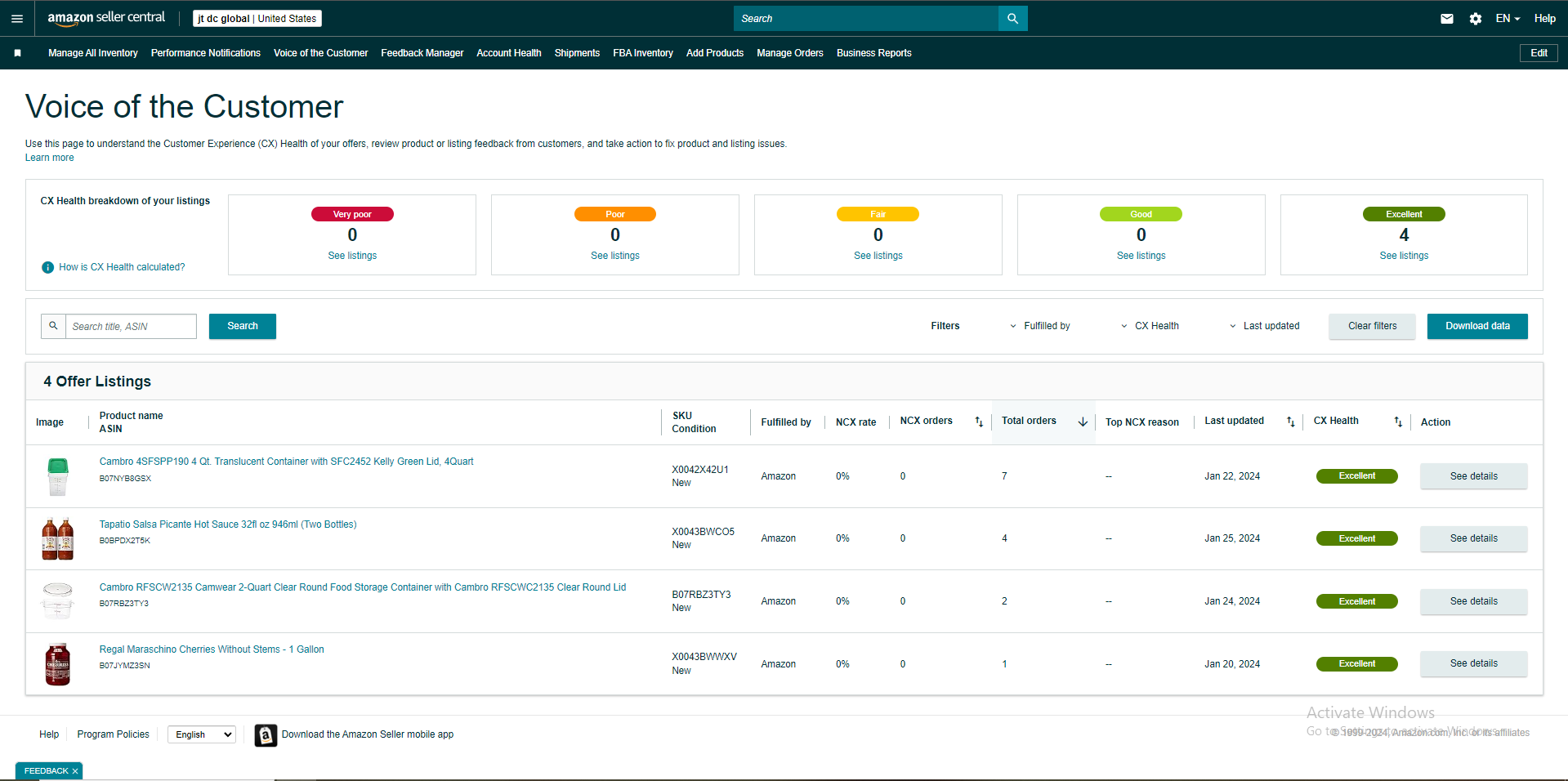
Task: Open FBA Inventory menu item
Action: coord(643,53)
